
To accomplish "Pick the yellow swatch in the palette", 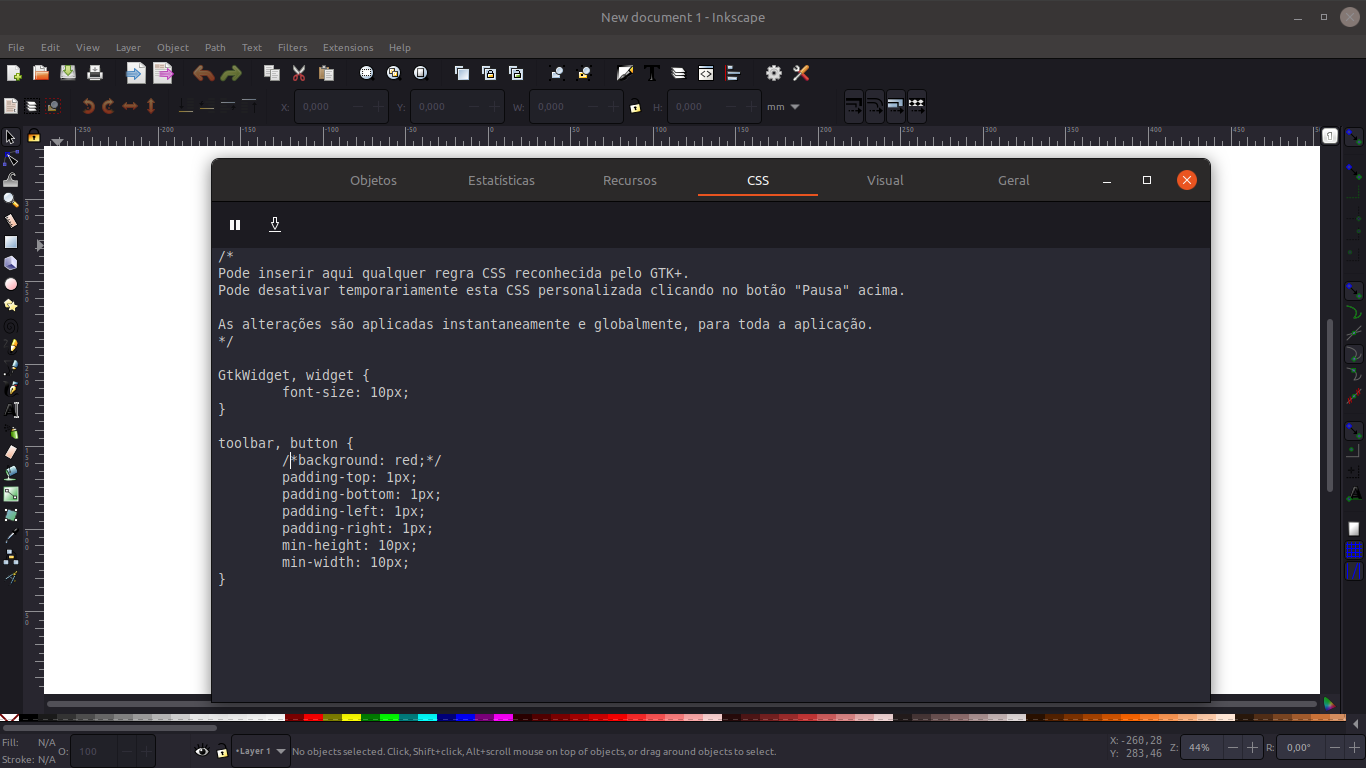I will pyautogui.click(x=351, y=718).
